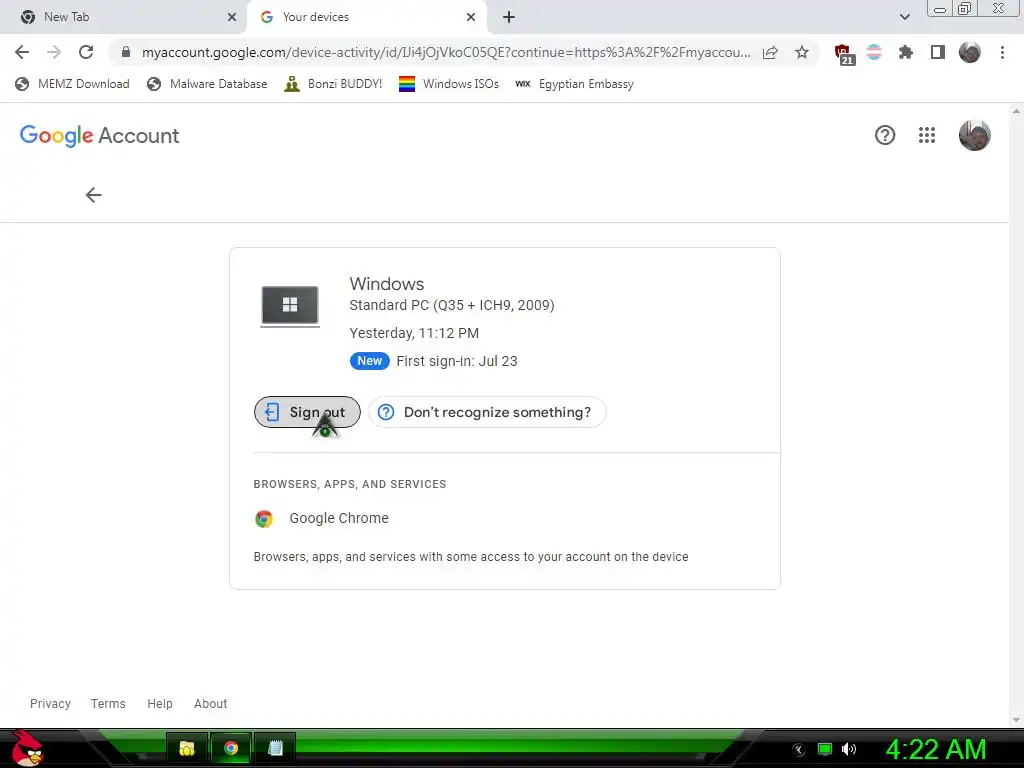Click the network monitor tray icon
The width and height of the screenshot is (1024, 768).
tap(825, 749)
